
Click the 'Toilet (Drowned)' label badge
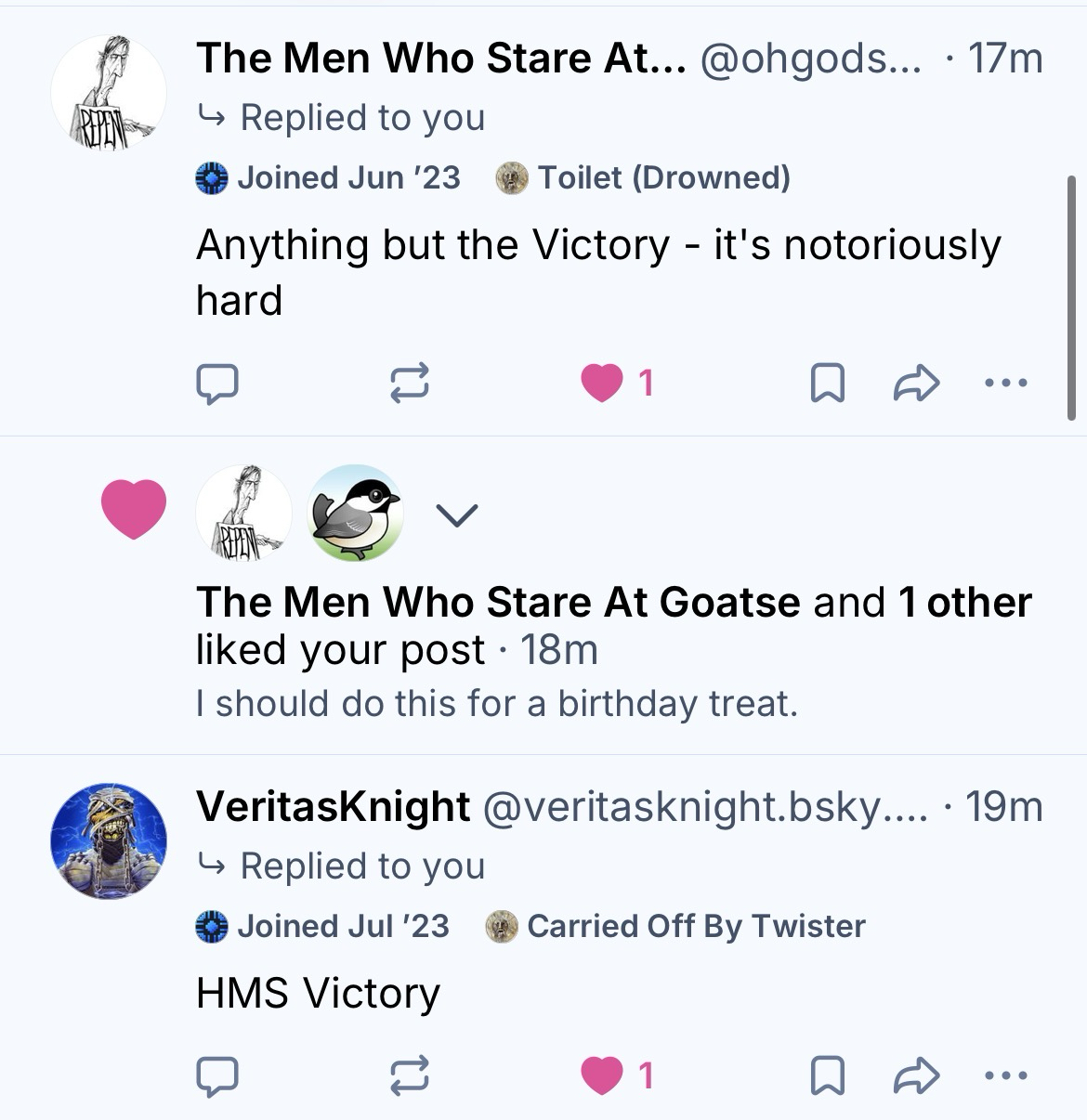[x=643, y=177]
